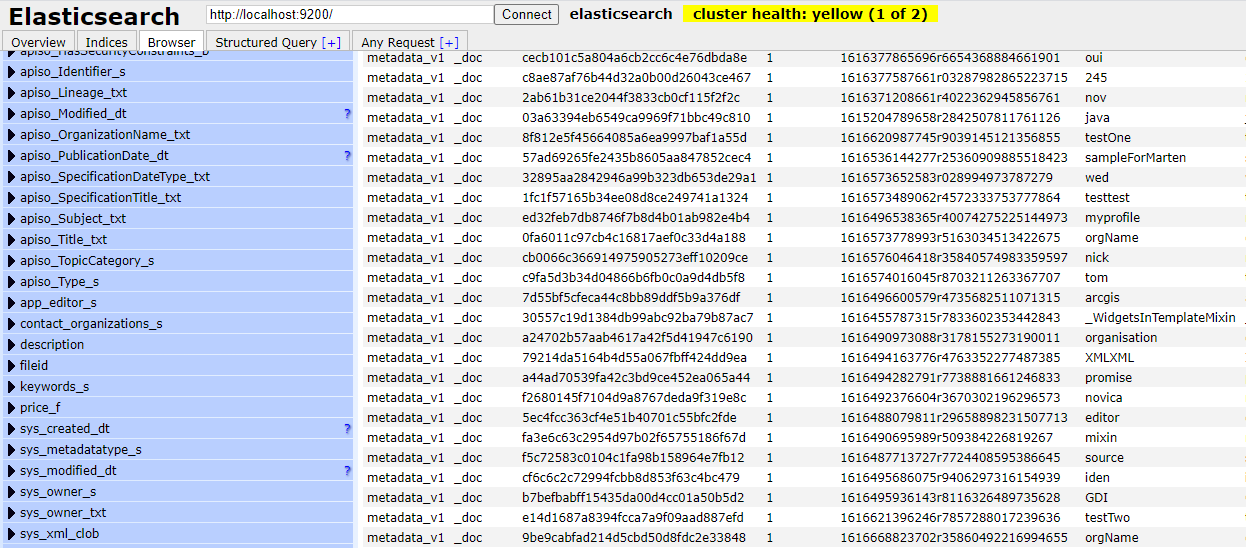
Task: Select the Browser tab
Action: click(x=172, y=42)
